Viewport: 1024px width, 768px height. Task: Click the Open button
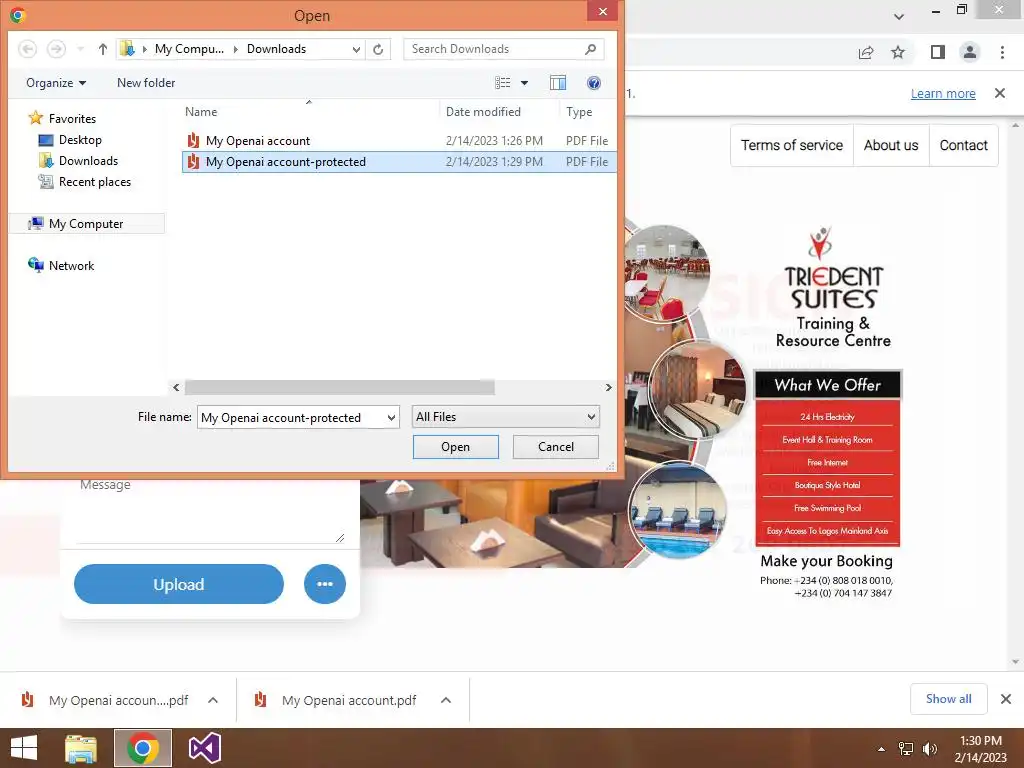[455, 447]
